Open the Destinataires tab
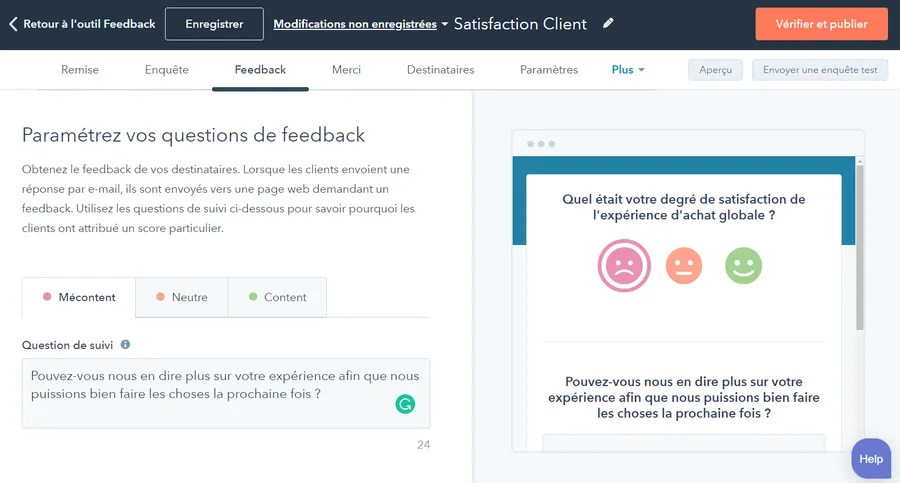Viewport: 900px width, 483px height. (440, 70)
